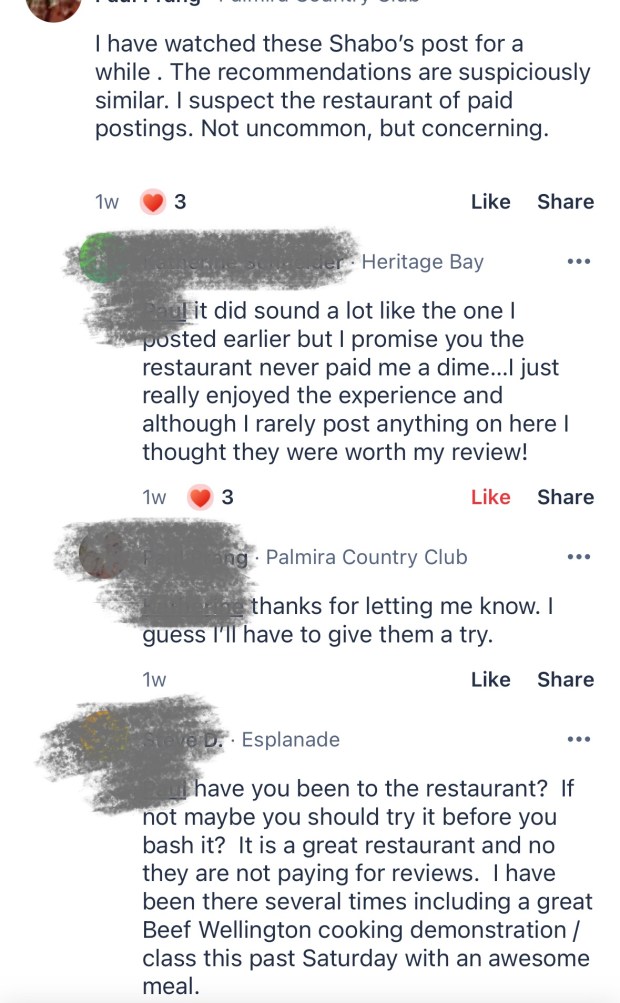Click the Palmira Country Club neighborhood label
The image size is (620, 1003).
366,557
